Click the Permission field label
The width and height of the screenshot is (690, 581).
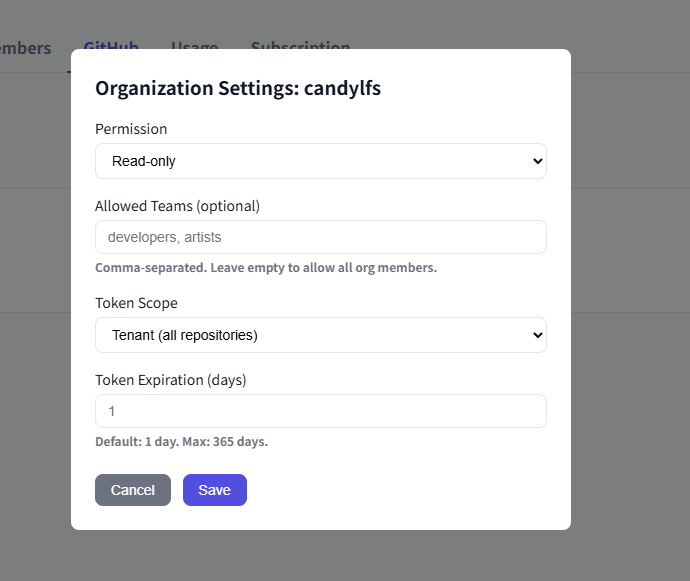point(131,129)
